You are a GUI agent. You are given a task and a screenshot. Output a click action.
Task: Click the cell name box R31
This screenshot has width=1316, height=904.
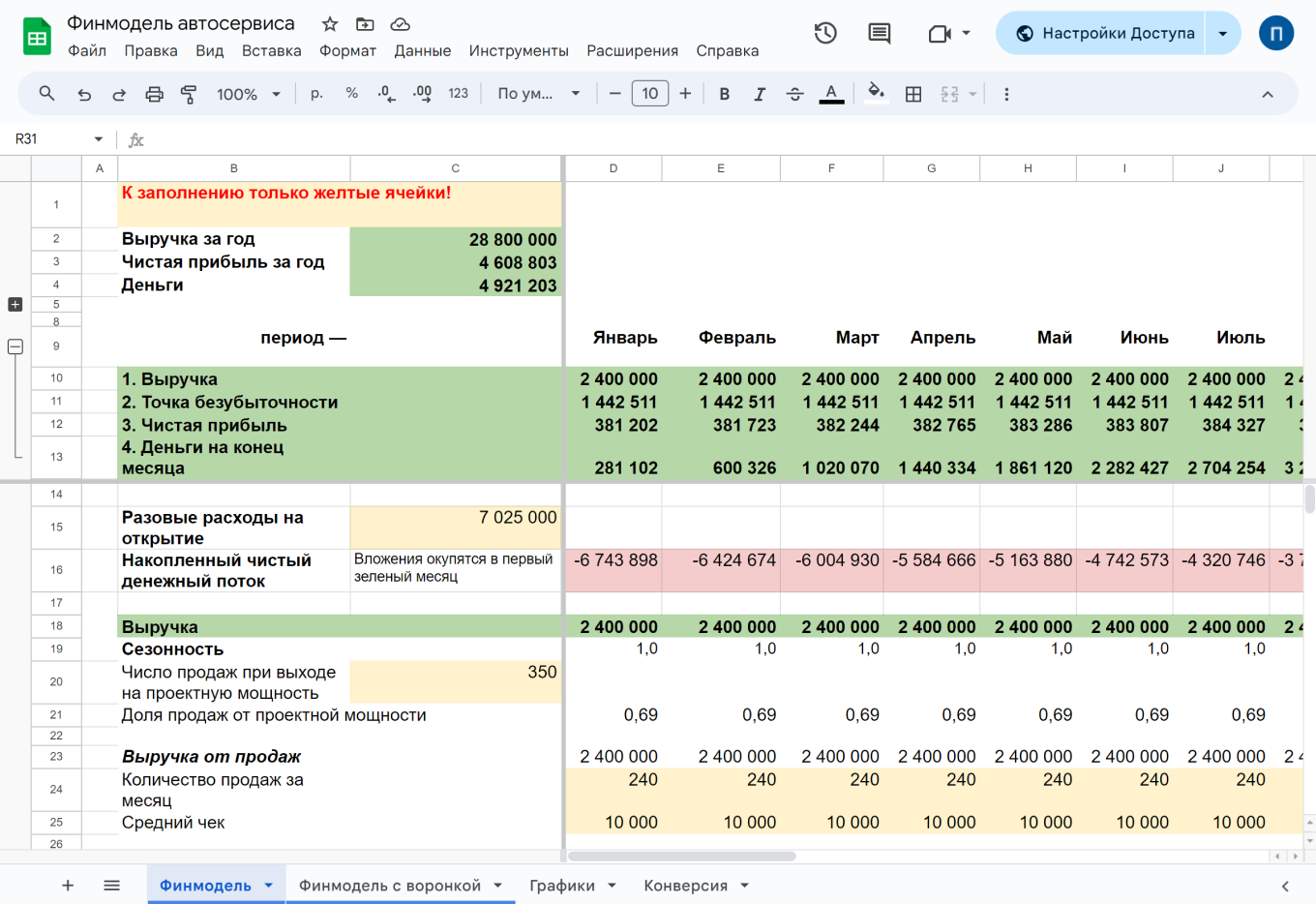[x=48, y=139]
